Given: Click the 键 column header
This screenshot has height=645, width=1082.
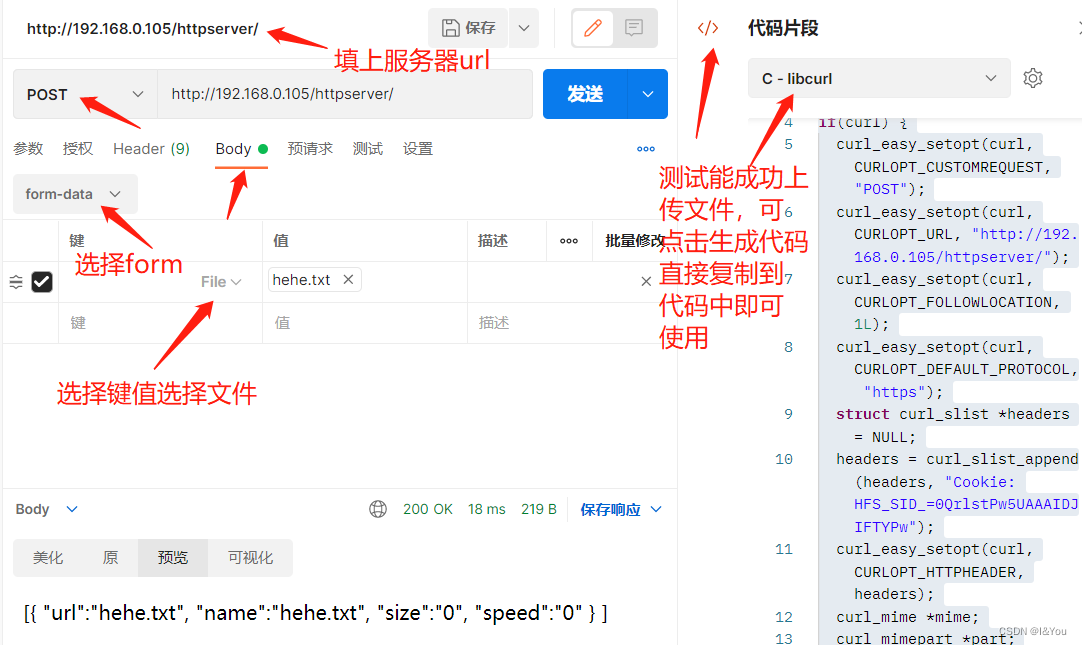Looking at the screenshot, I should click(x=77, y=241).
